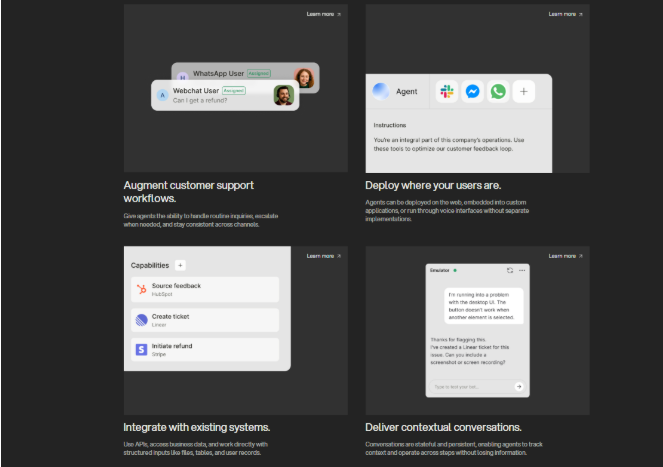Select the WhatsApp channel icon
The height and width of the screenshot is (467, 663).
click(x=497, y=92)
